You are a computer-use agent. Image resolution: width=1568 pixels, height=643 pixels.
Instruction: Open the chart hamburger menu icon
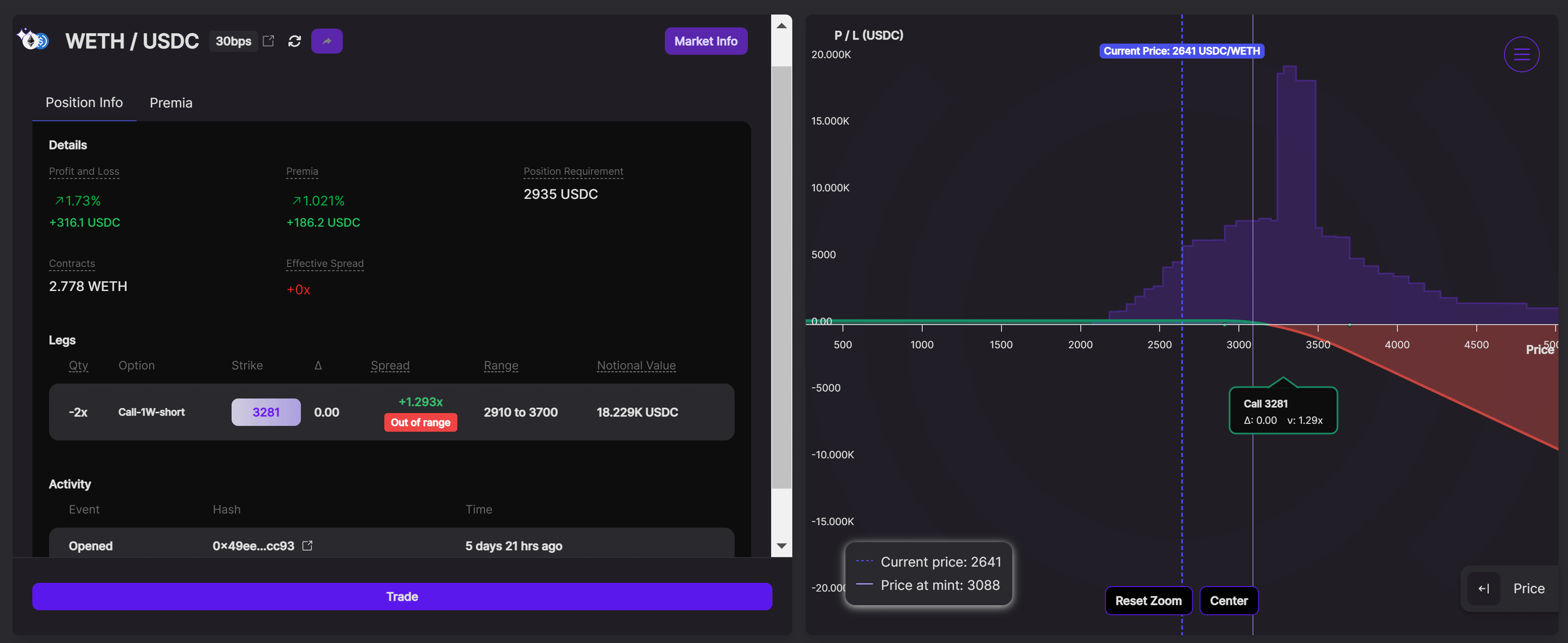[x=1521, y=55]
